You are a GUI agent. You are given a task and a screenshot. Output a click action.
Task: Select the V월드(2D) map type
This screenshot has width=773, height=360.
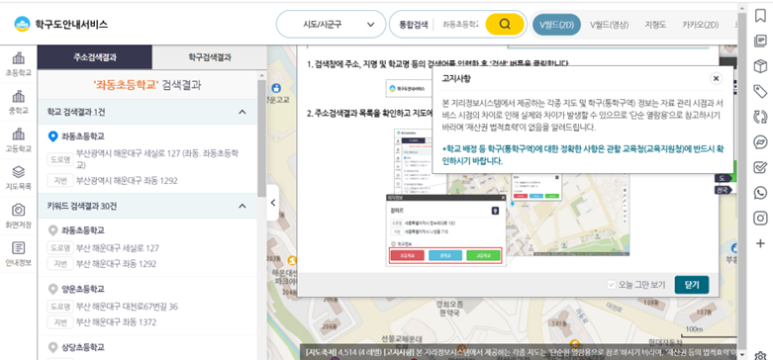(x=557, y=25)
